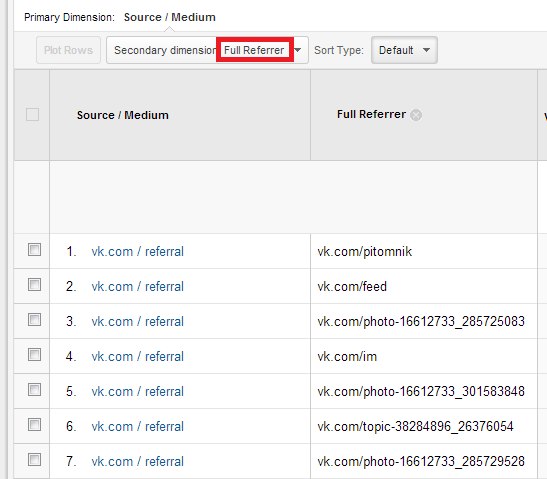Viewport: 547px width, 479px height.
Task: Open the vk.com / referral link in row 5
Action: (137, 391)
